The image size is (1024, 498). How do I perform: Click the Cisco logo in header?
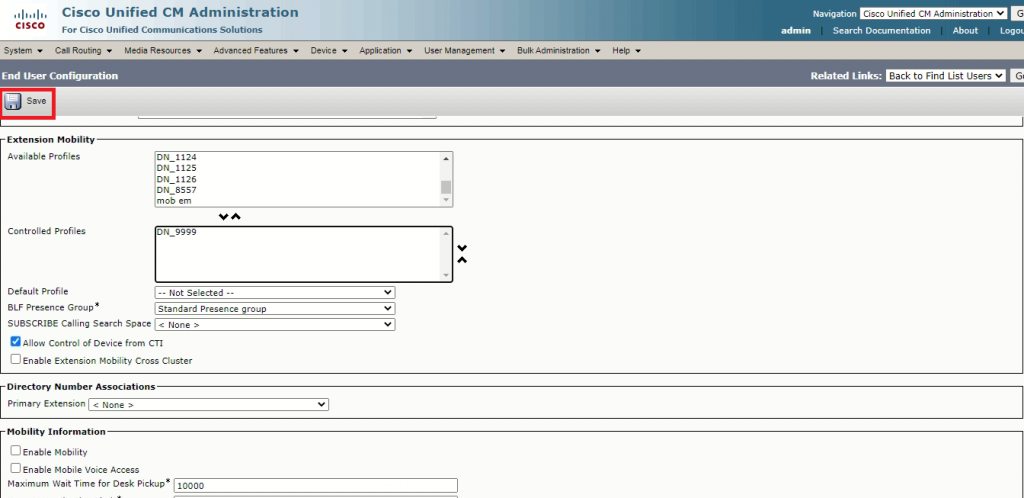coord(29,19)
